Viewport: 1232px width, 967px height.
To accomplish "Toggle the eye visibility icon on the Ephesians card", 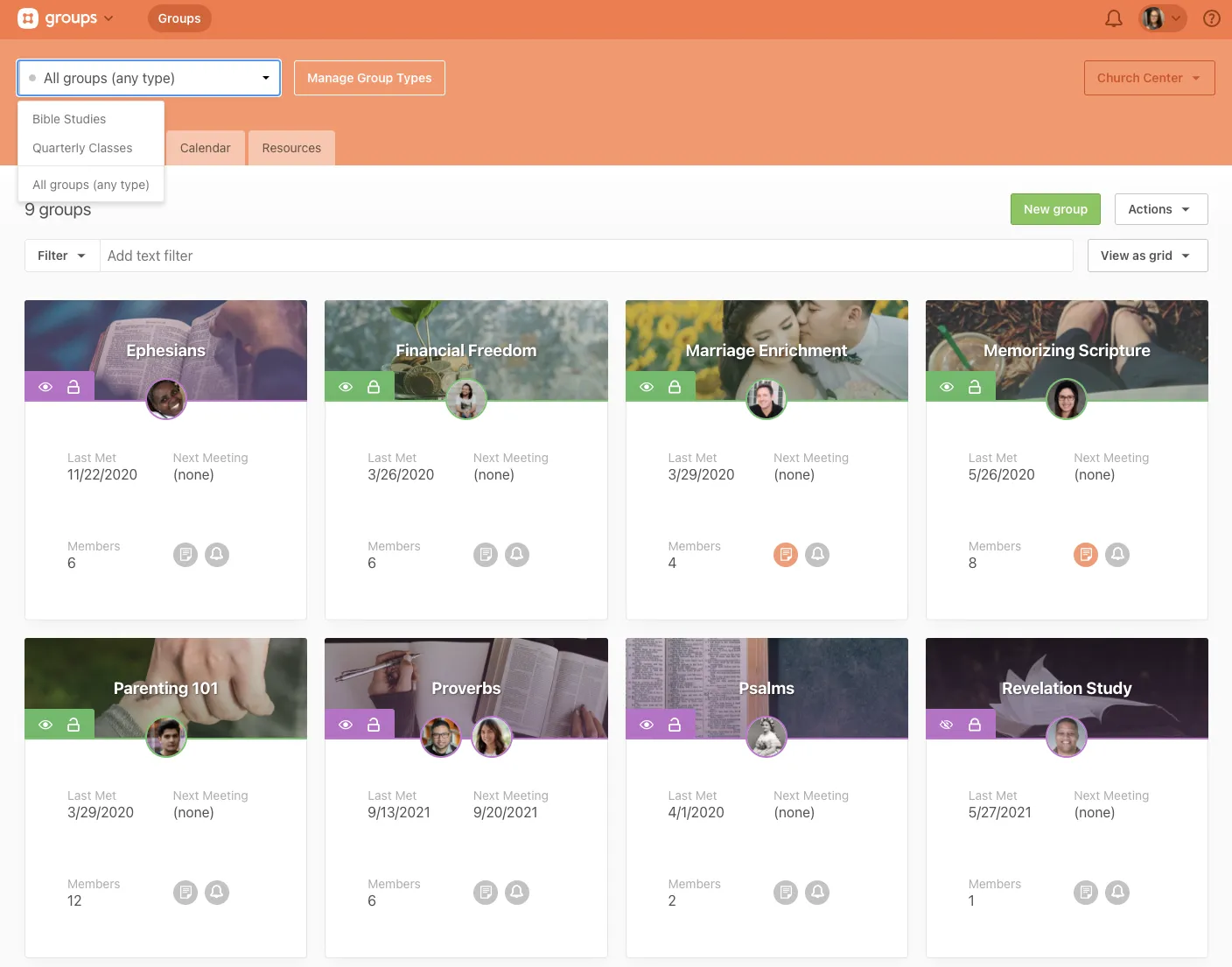I will (x=45, y=387).
